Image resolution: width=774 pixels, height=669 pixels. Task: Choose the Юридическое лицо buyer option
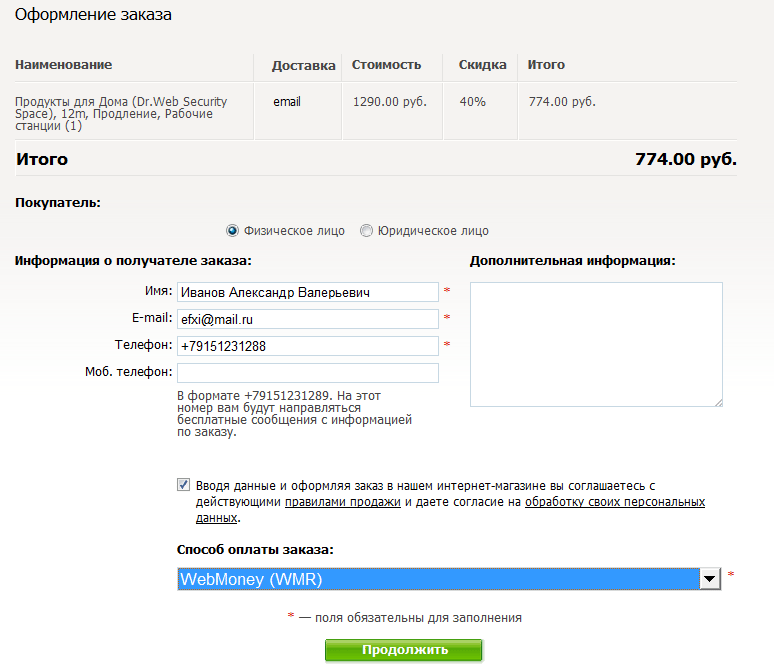tap(366, 231)
